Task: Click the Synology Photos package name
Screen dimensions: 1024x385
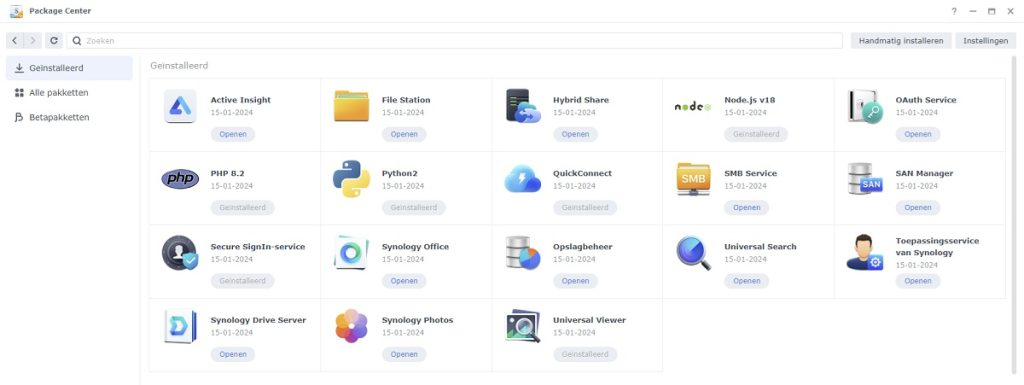Action: coord(417,320)
